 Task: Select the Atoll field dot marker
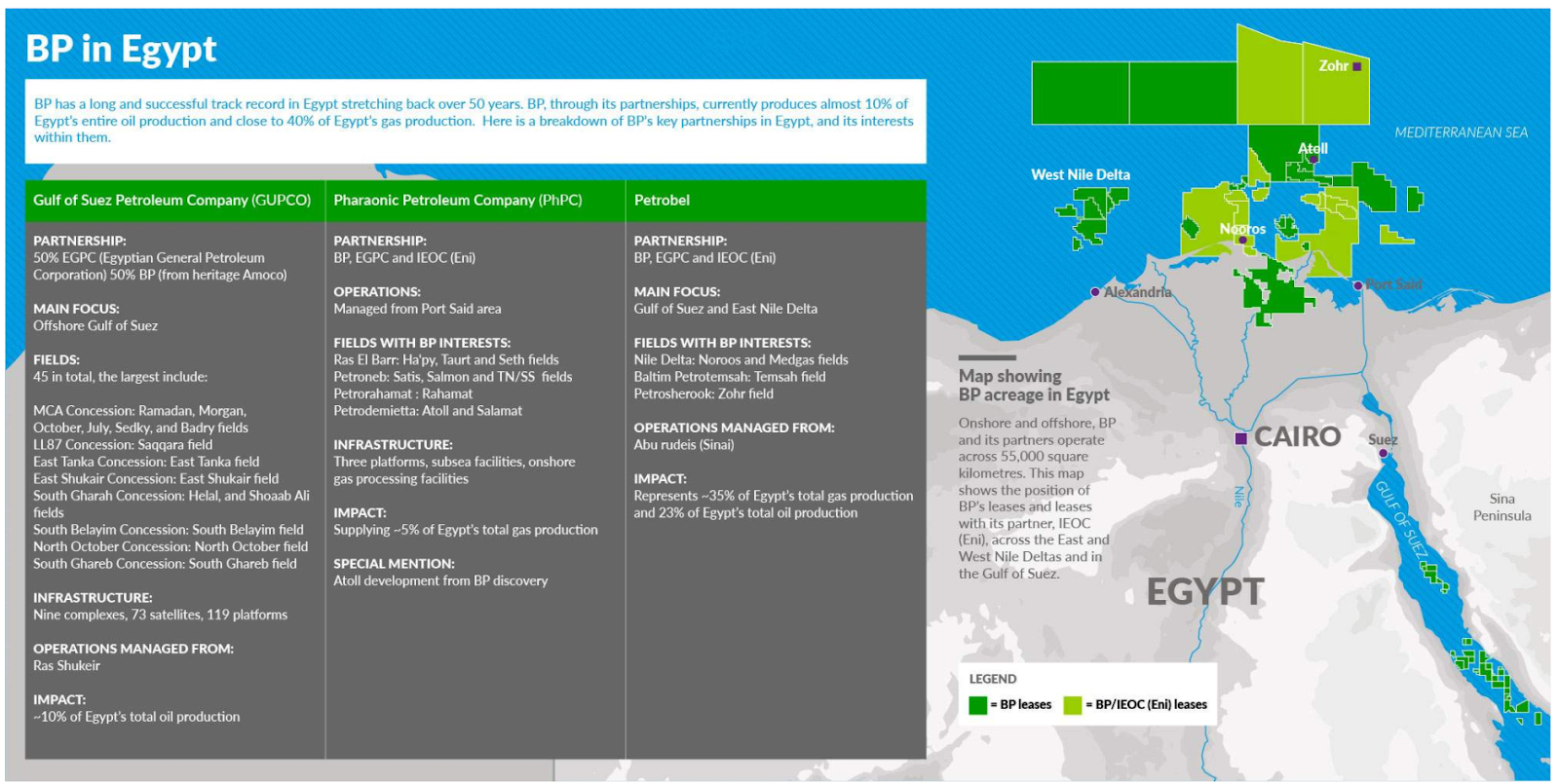1312,159
